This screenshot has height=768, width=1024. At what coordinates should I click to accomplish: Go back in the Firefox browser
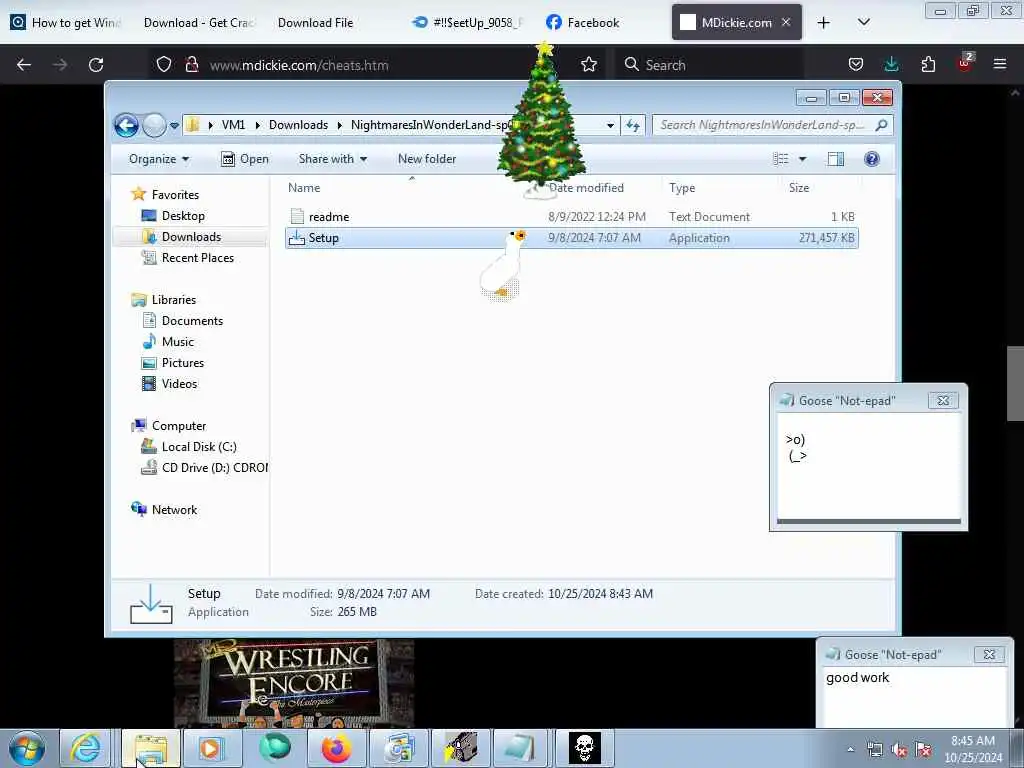[x=24, y=65]
